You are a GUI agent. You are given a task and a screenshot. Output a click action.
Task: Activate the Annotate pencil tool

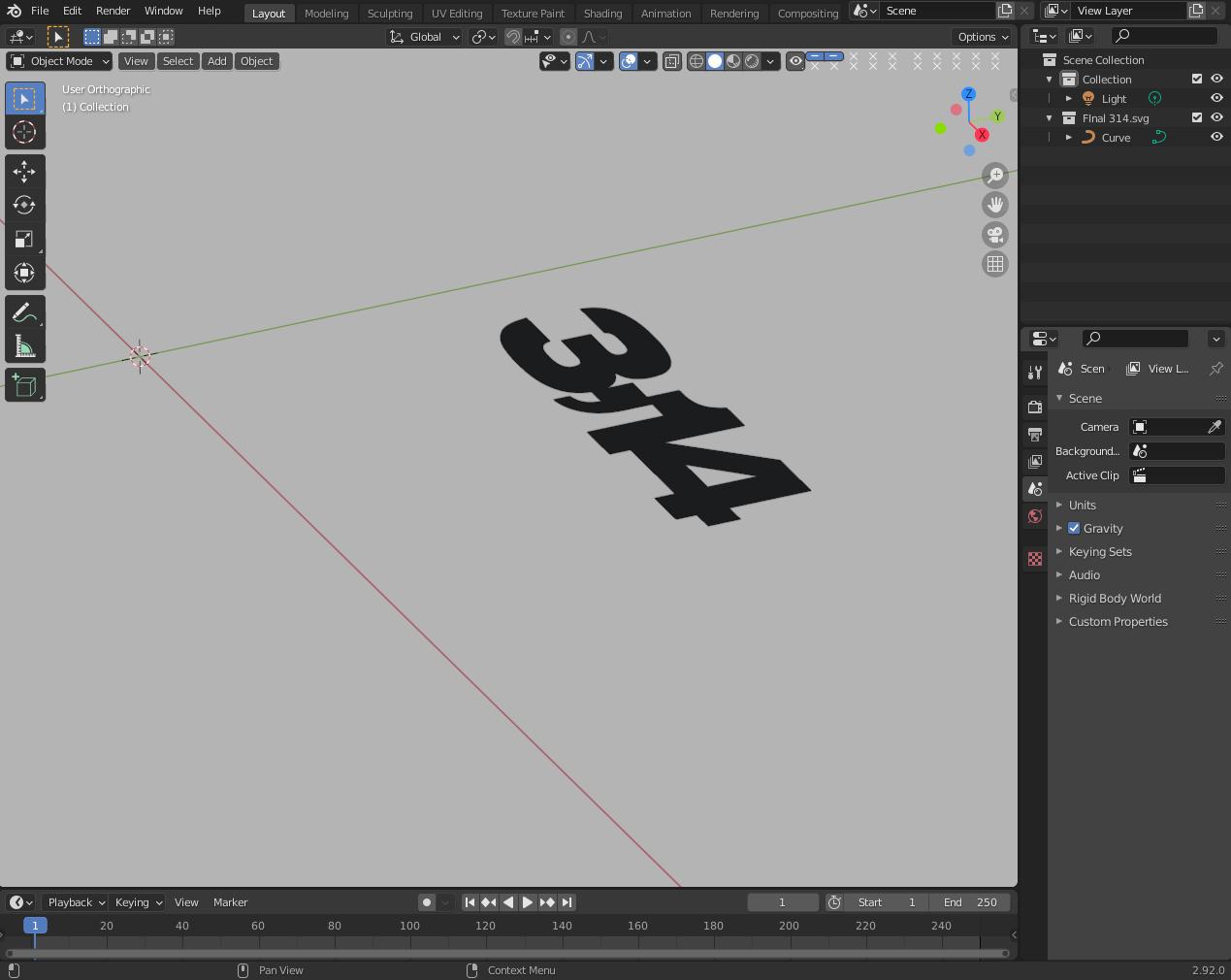coord(24,312)
